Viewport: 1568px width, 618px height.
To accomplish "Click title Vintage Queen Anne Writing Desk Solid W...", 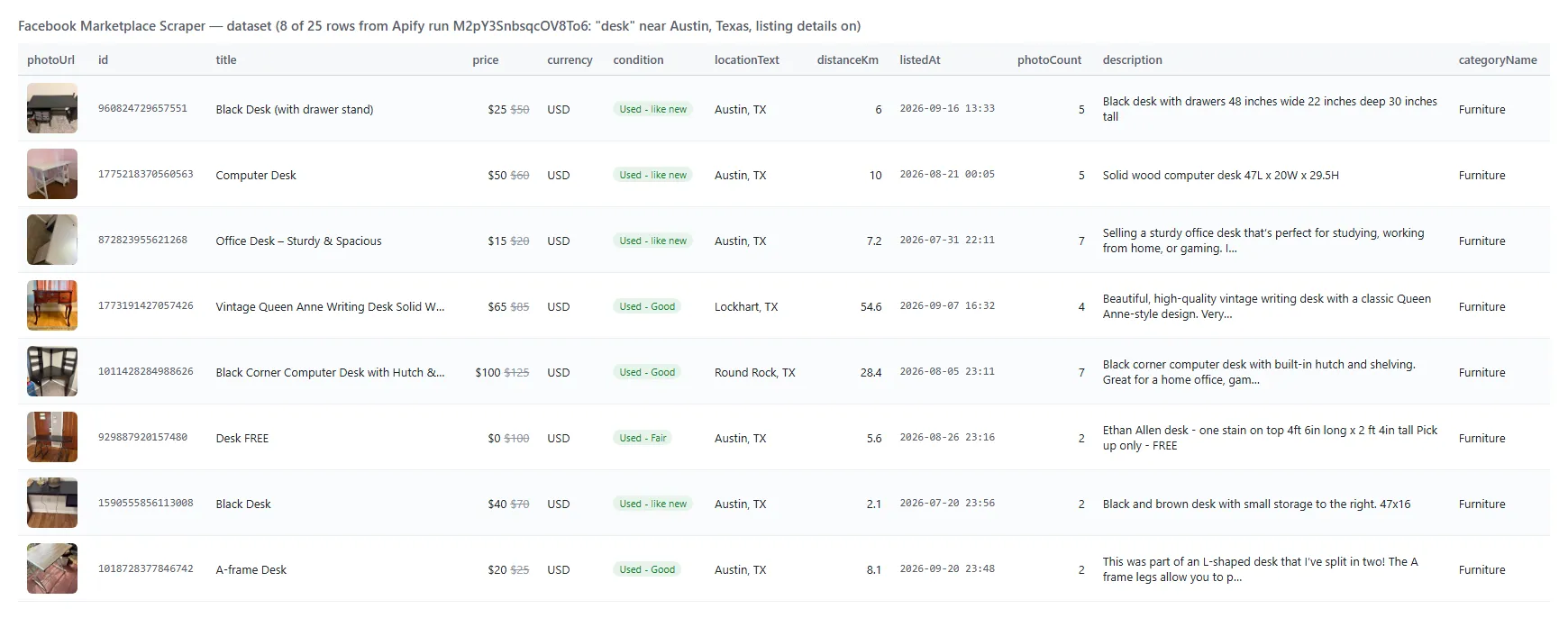I will (x=330, y=306).
